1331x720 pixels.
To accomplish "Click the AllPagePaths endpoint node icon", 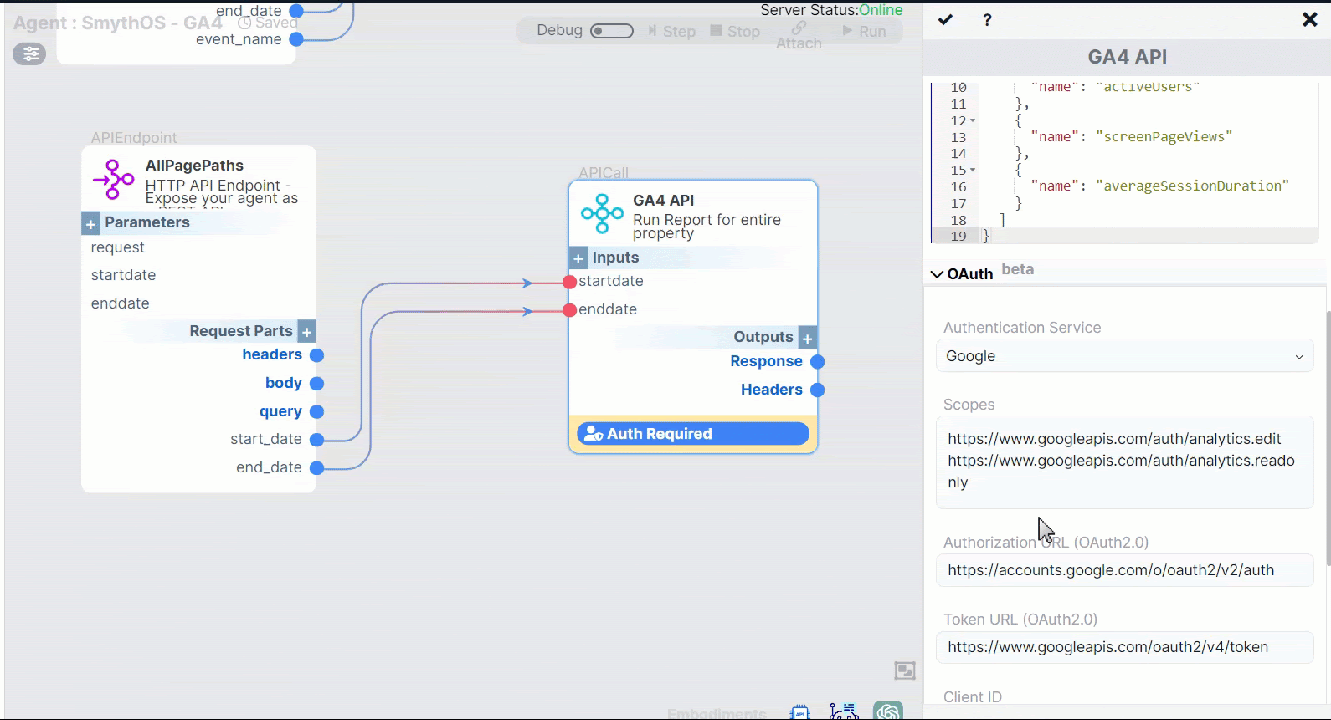I will (x=113, y=180).
